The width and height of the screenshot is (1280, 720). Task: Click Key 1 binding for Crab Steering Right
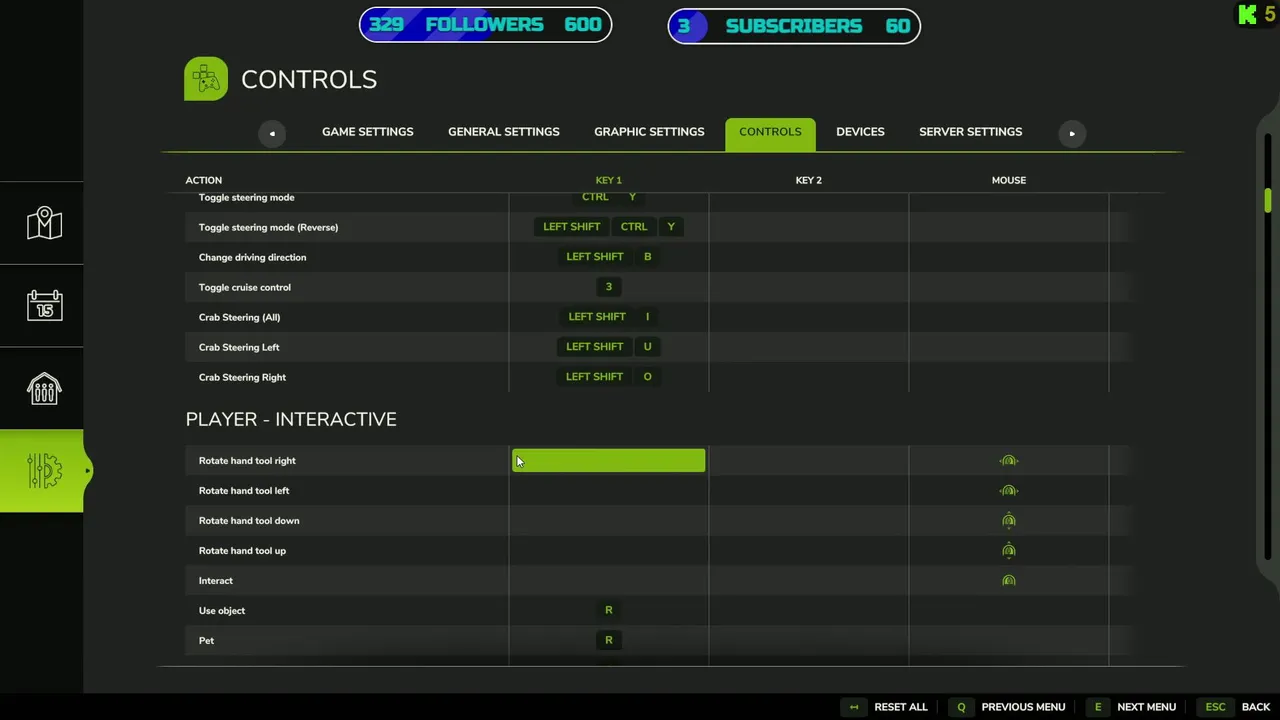tap(609, 377)
